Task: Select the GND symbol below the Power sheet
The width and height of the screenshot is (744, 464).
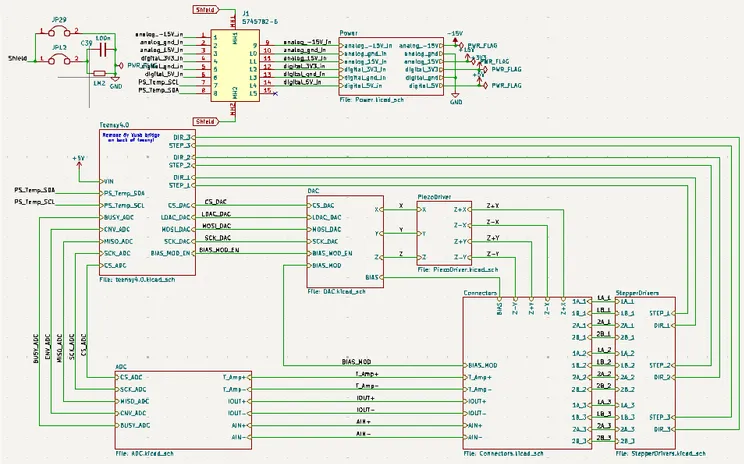Action: (x=456, y=100)
